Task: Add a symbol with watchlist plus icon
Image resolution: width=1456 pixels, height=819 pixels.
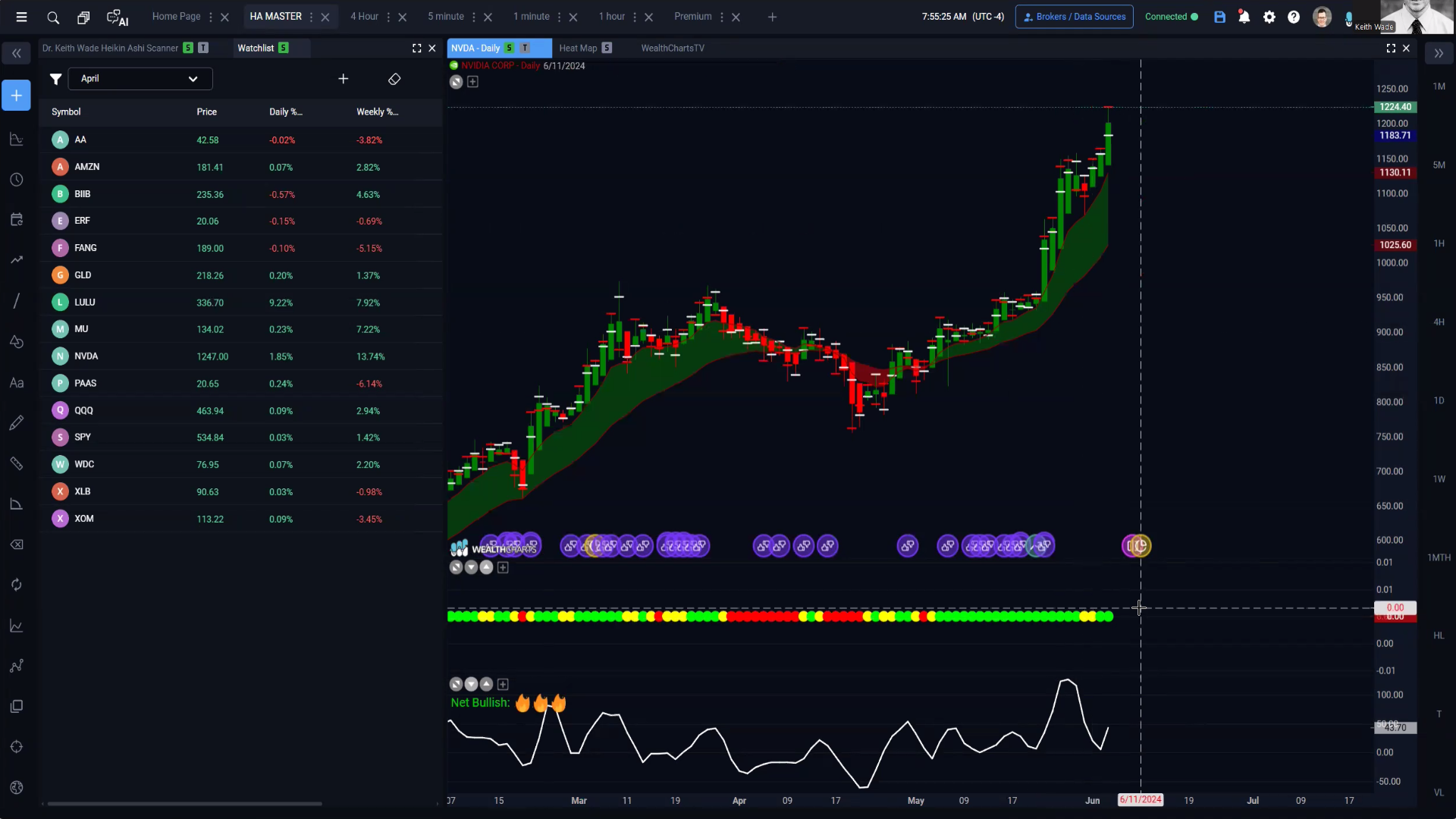Action: pyautogui.click(x=344, y=79)
